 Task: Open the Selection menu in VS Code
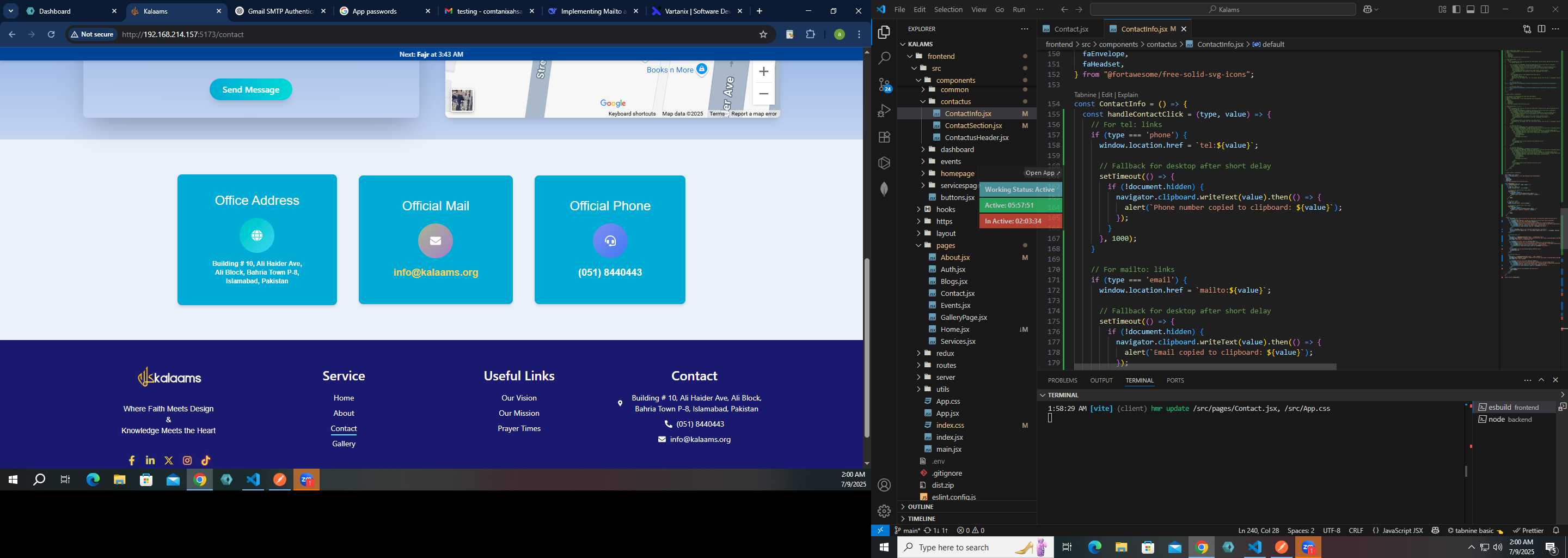(x=948, y=9)
